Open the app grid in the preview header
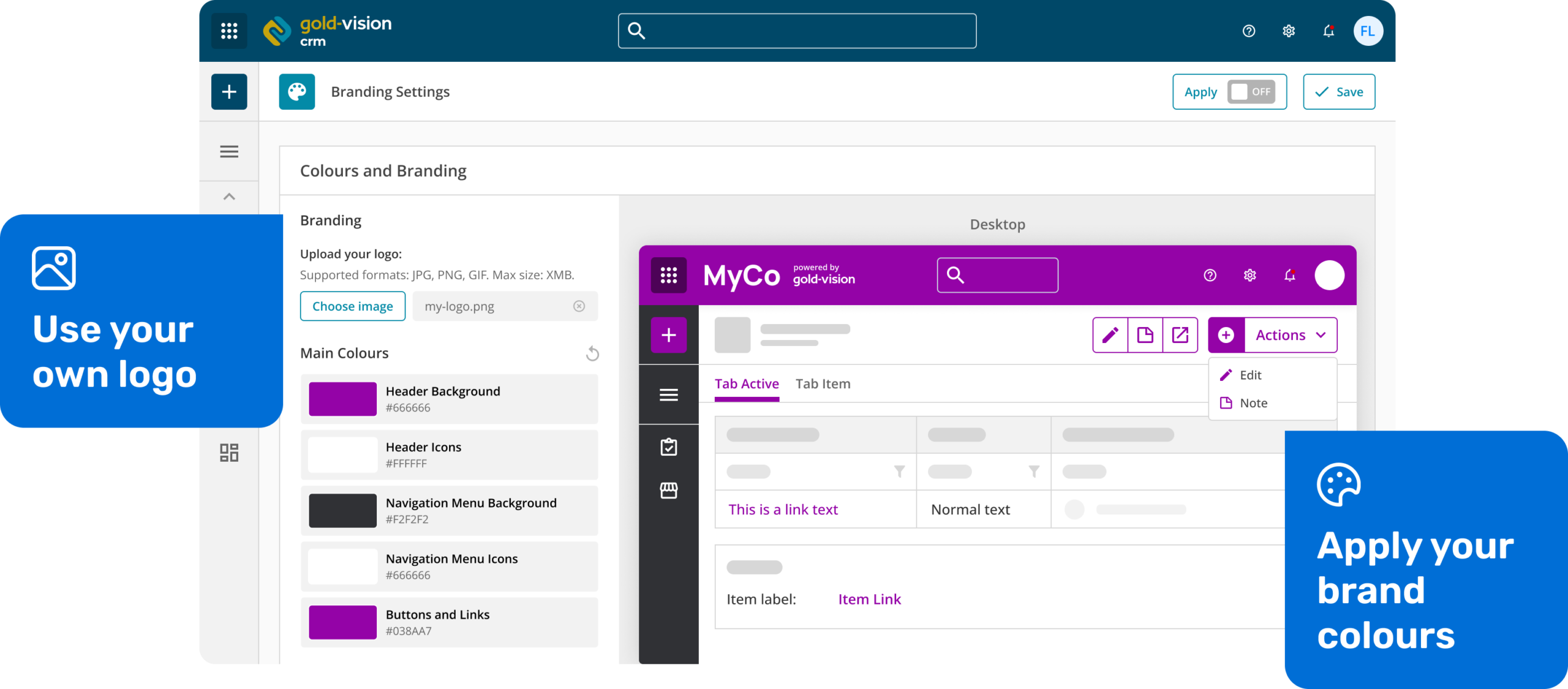1568x689 pixels. (x=669, y=275)
